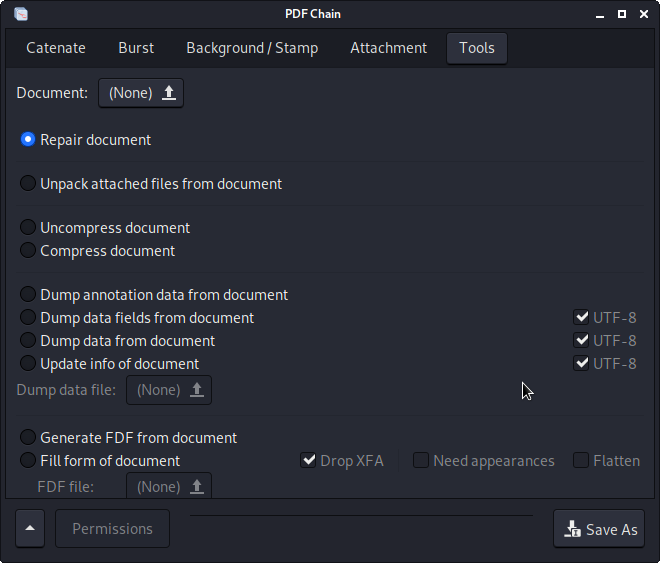660x563 pixels.
Task: Choose Generate FDF from document
Action: (x=128, y=438)
